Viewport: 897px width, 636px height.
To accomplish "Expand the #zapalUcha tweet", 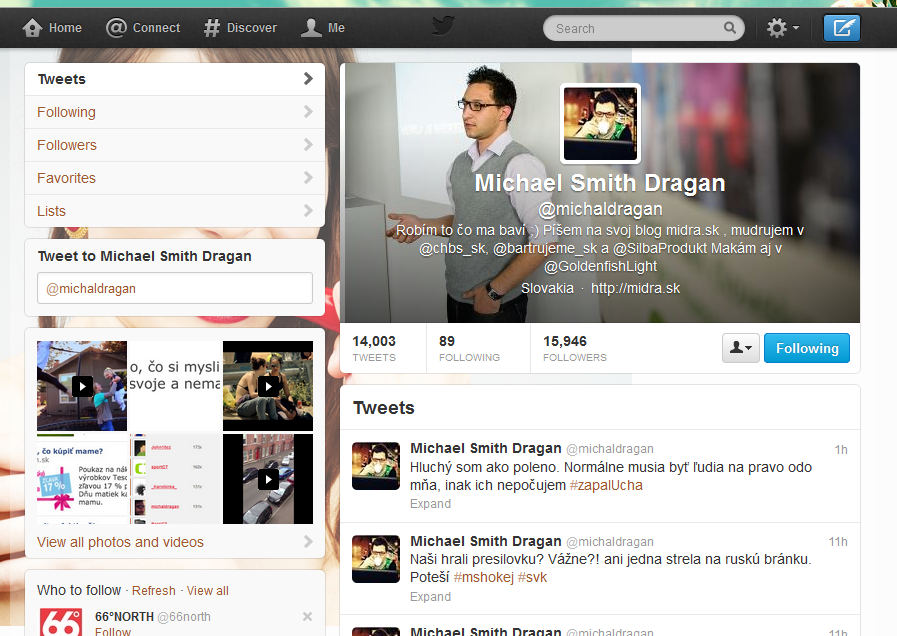I will [x=430, y=504].
